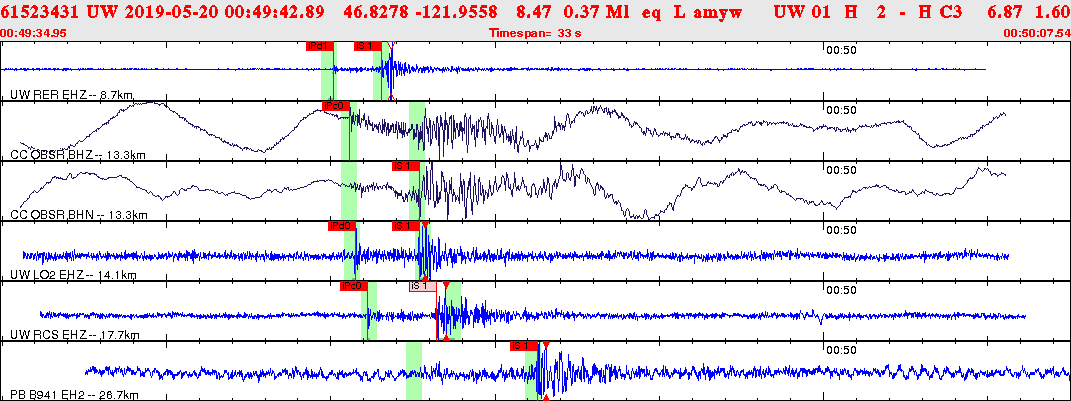Click red triangle atop UW LO2 S pick
Image resolution: width=1071 pixels, height=401 pixels.
point(425,224)
